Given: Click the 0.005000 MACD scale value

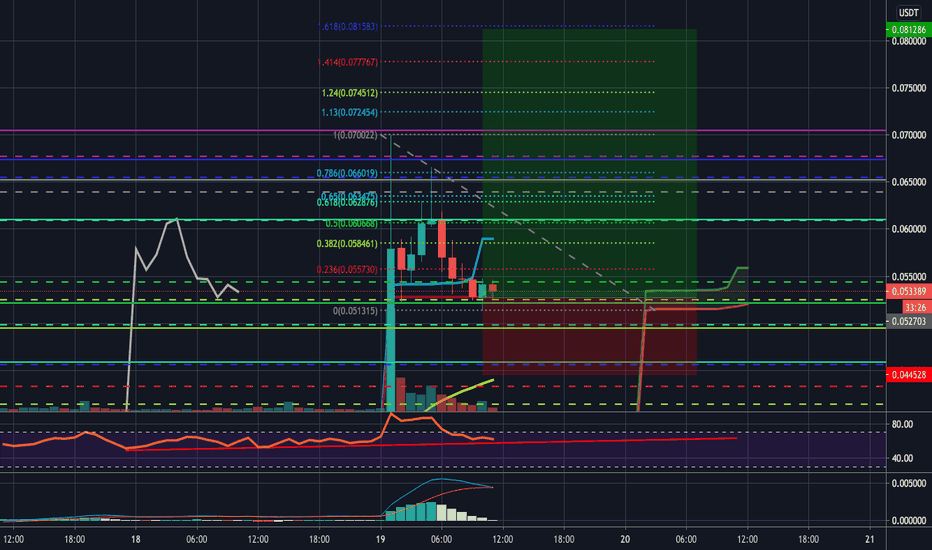Looking at the screenshot, I should pyautogui.click(x=909, y=483).
